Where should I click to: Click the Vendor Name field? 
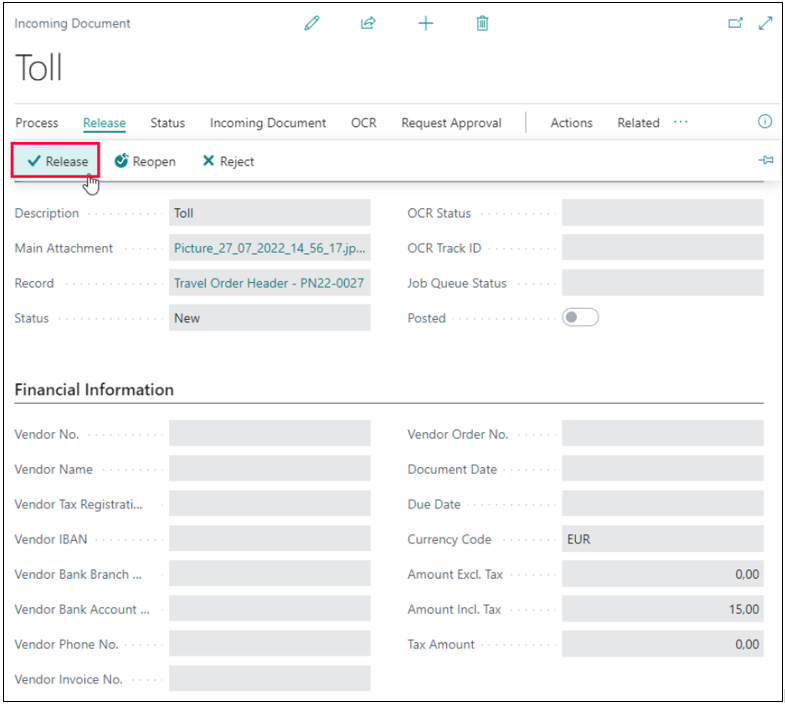tap(269, 469)
